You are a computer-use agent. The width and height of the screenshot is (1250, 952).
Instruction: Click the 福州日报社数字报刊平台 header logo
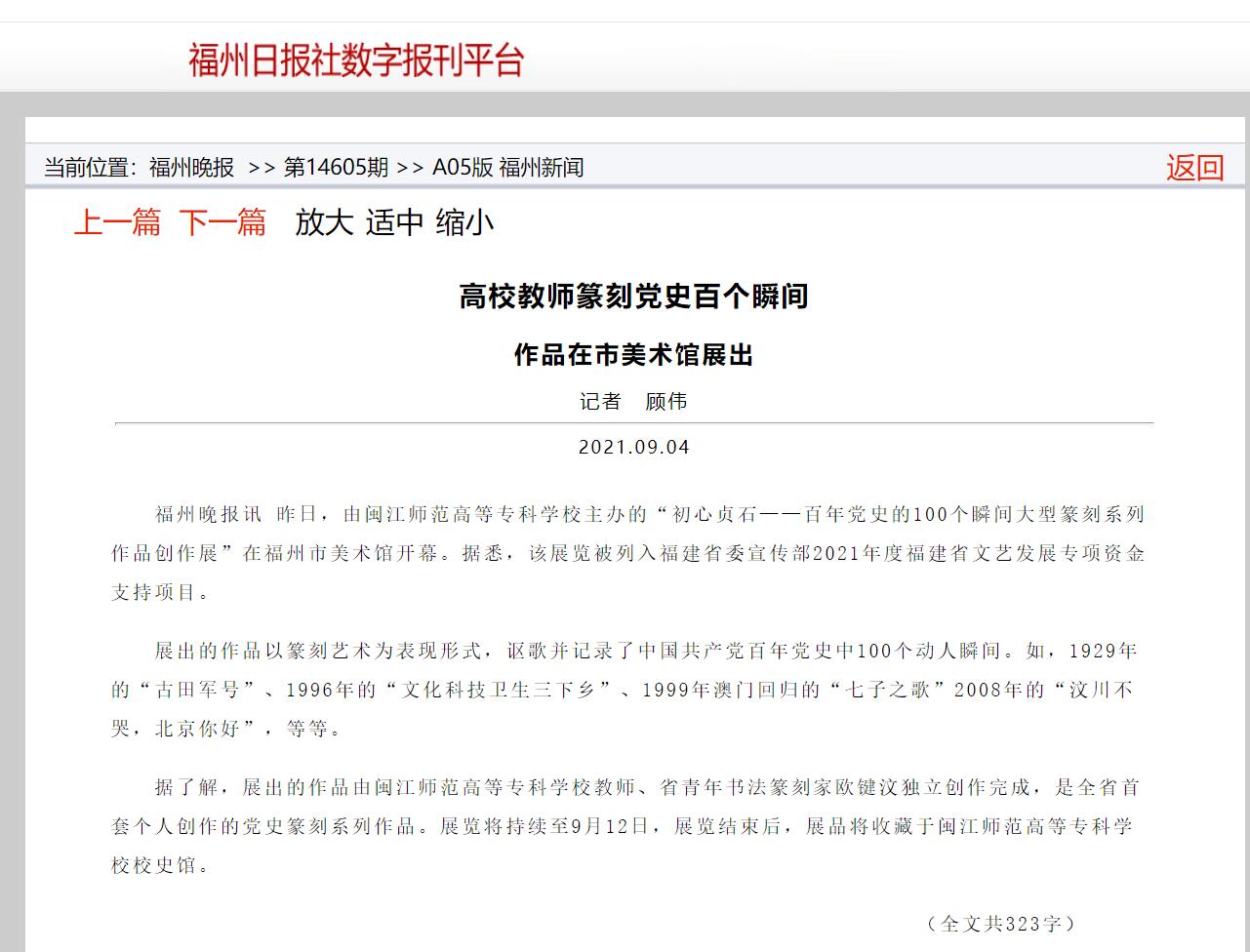click(x=356, y=60)
